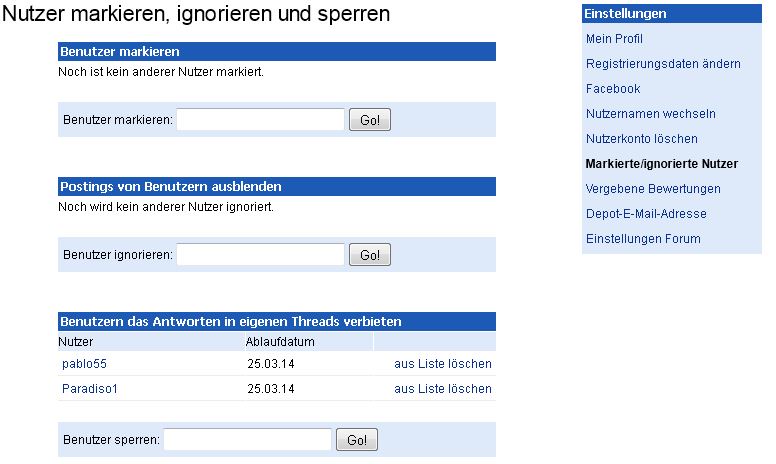The width and height of the screenshot is (776, 464).
Task: Open Mein Profil in settings sidebar
Action: pyautogui.click(x=614, y=39)
